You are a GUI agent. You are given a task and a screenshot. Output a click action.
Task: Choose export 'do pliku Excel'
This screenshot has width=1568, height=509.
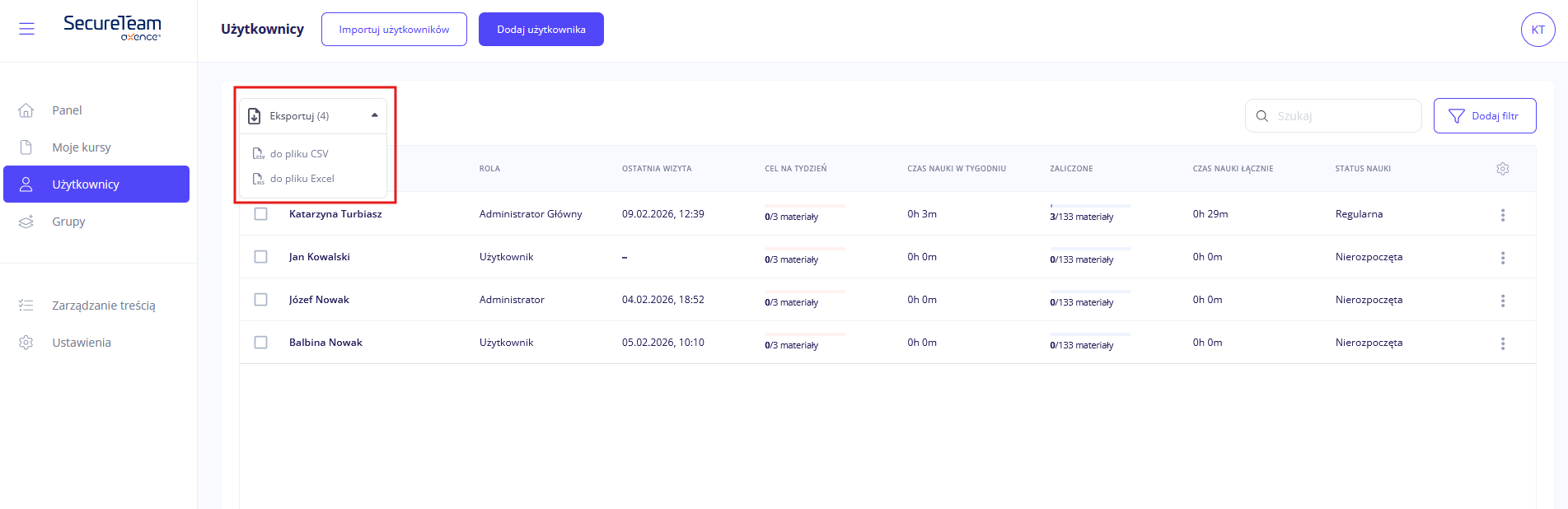point(302,179)
